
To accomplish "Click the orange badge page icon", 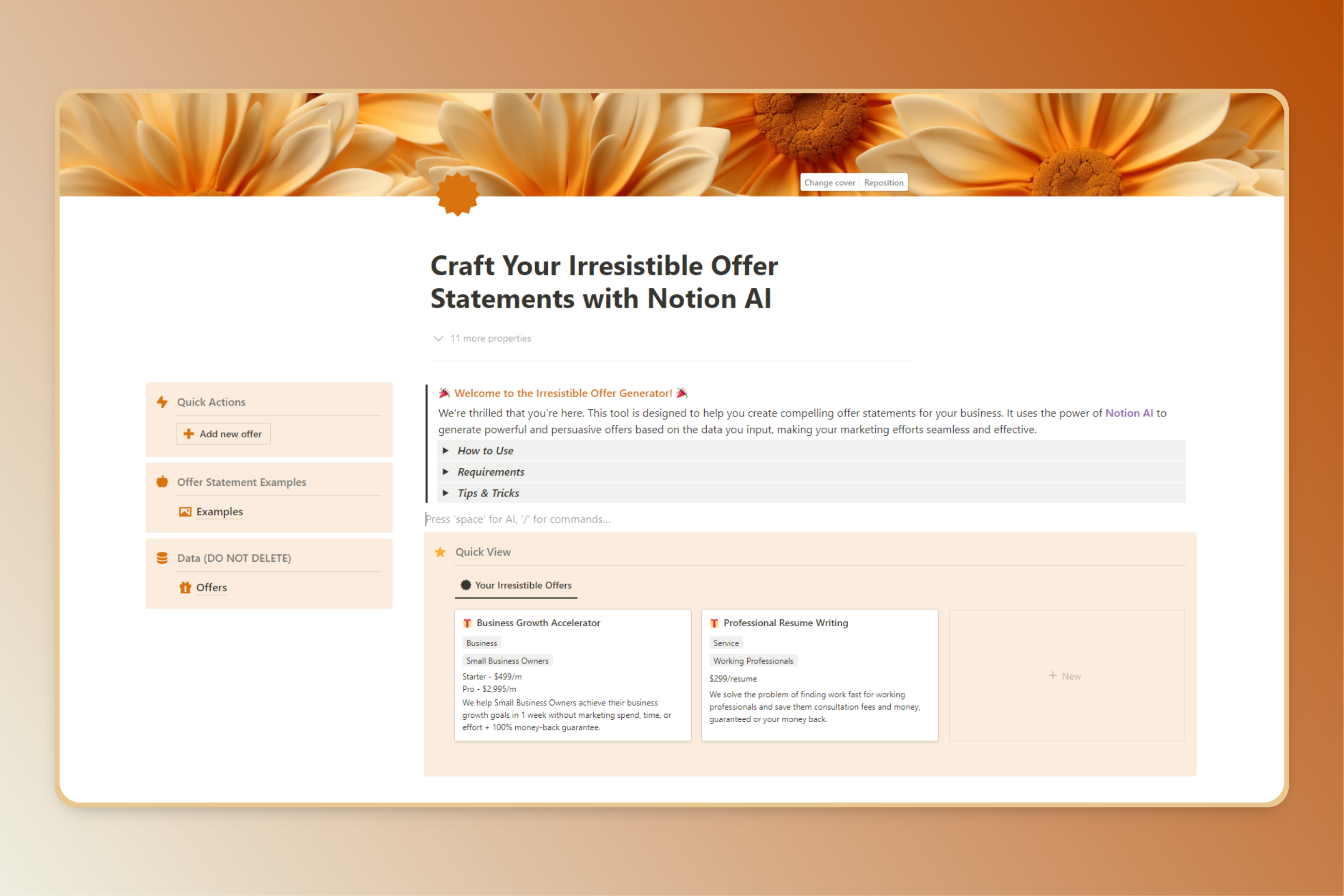I will pyautogui.click(x=457, y=194).
